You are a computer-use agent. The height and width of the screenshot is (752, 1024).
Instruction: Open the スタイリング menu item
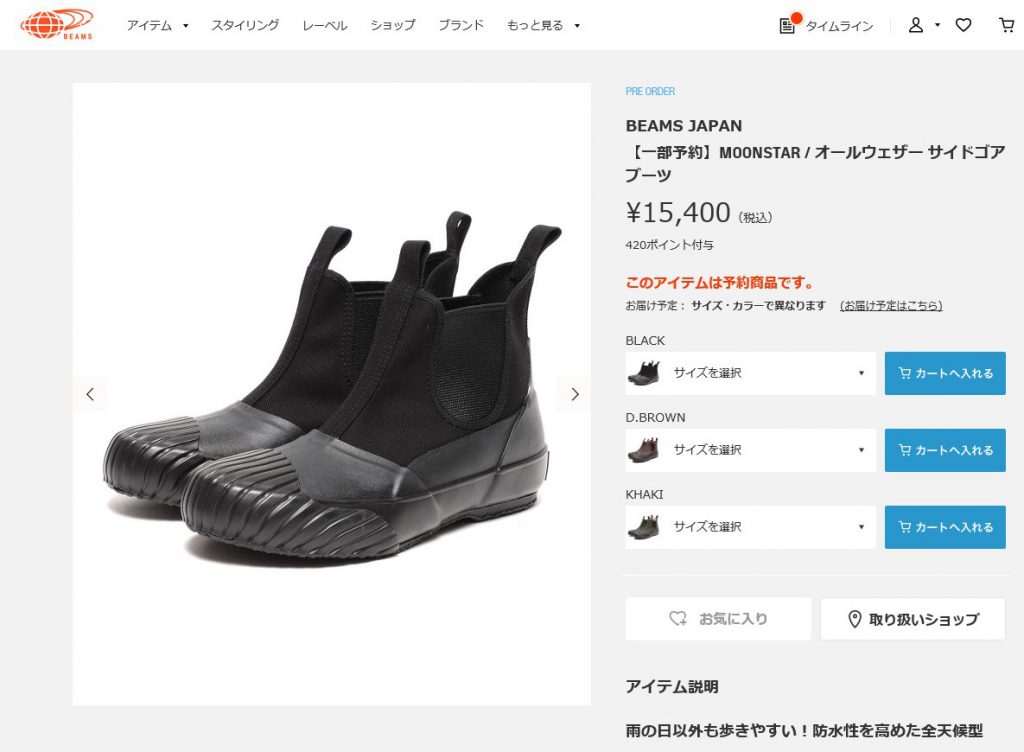[245, 25]
